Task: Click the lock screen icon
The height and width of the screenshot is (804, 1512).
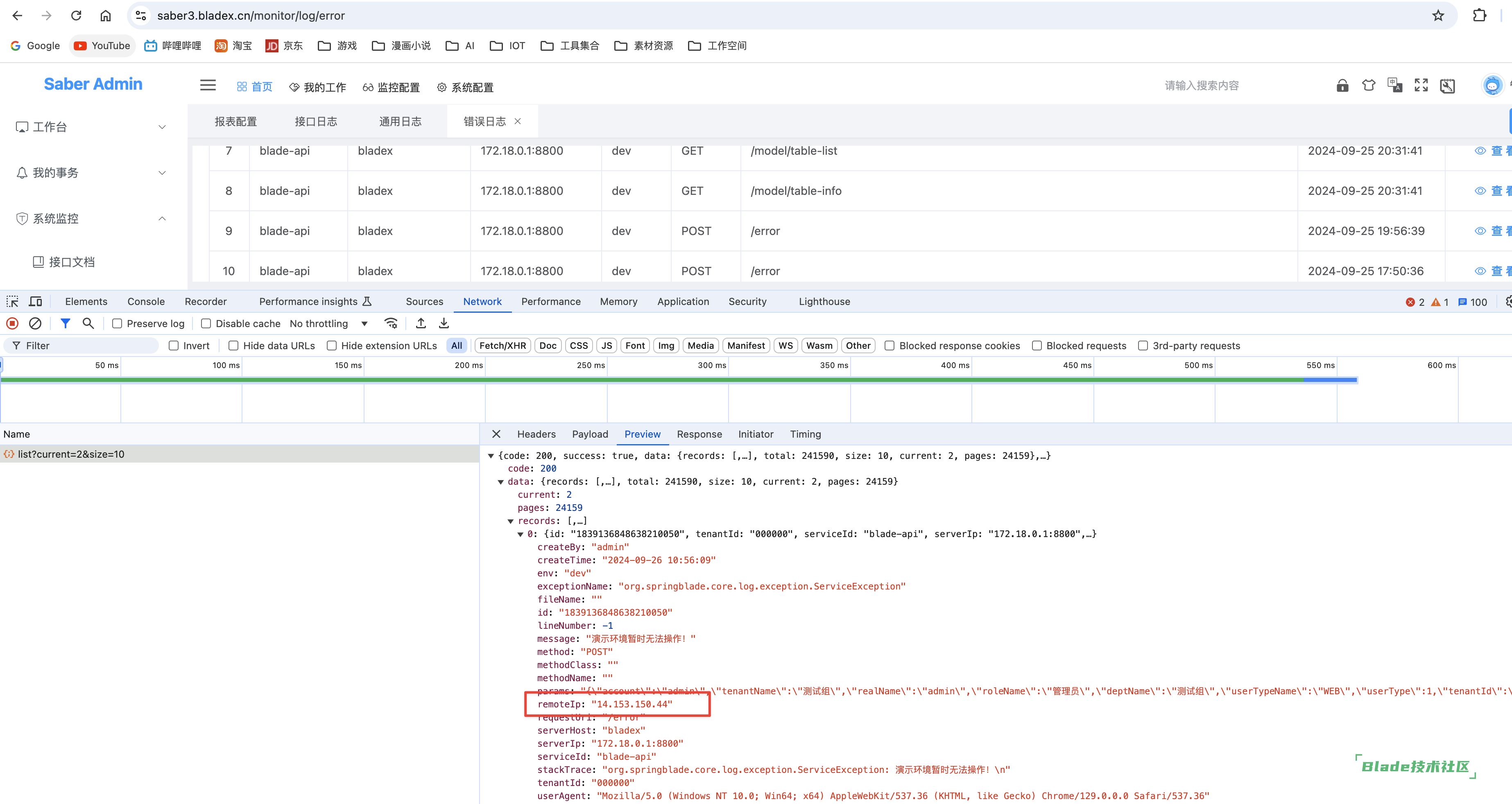Action: (1342, 86)
